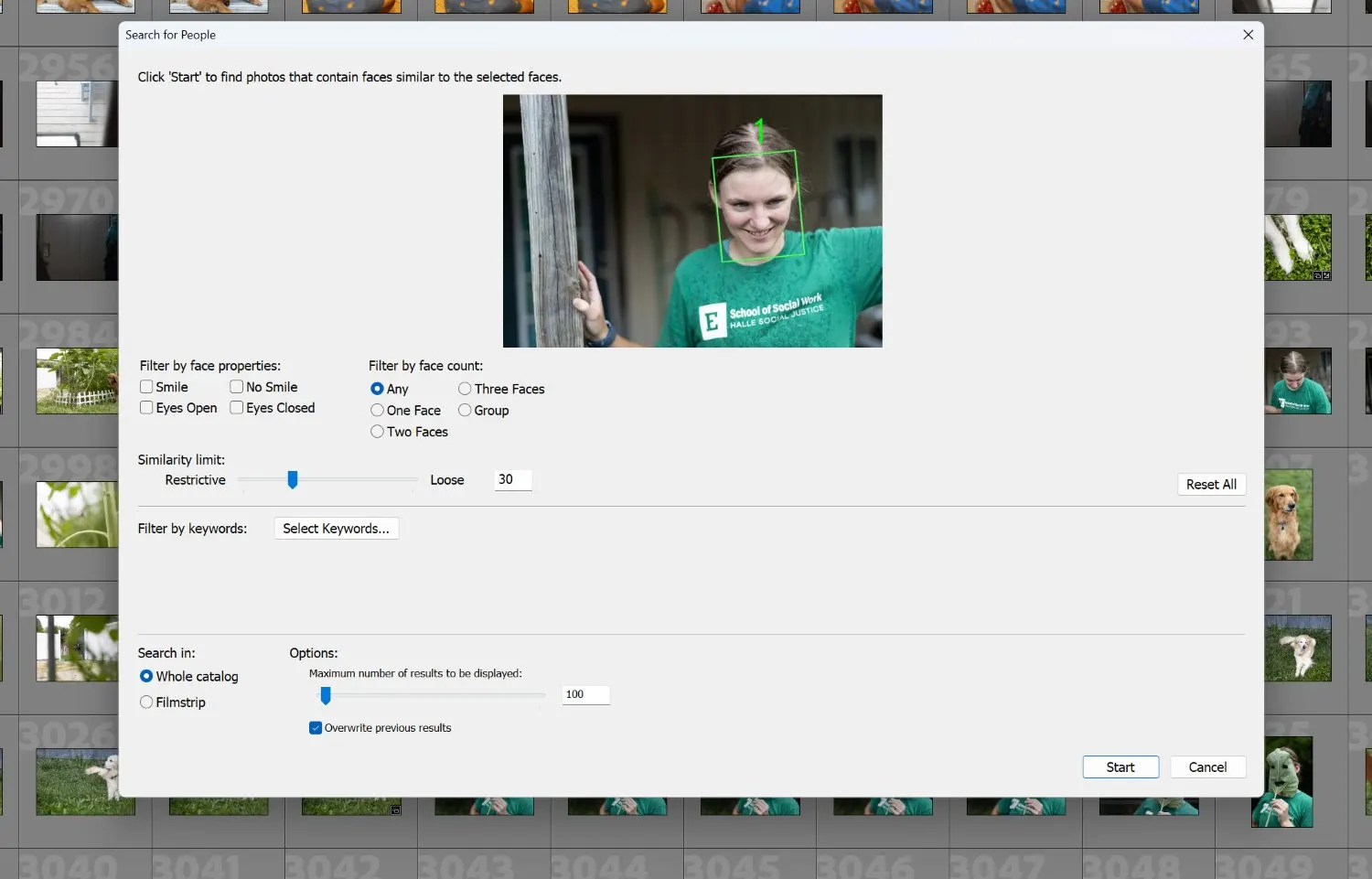The image size is (1372, 879).
Task: Open the Select Keywords dialog
Action: [336, 528]
